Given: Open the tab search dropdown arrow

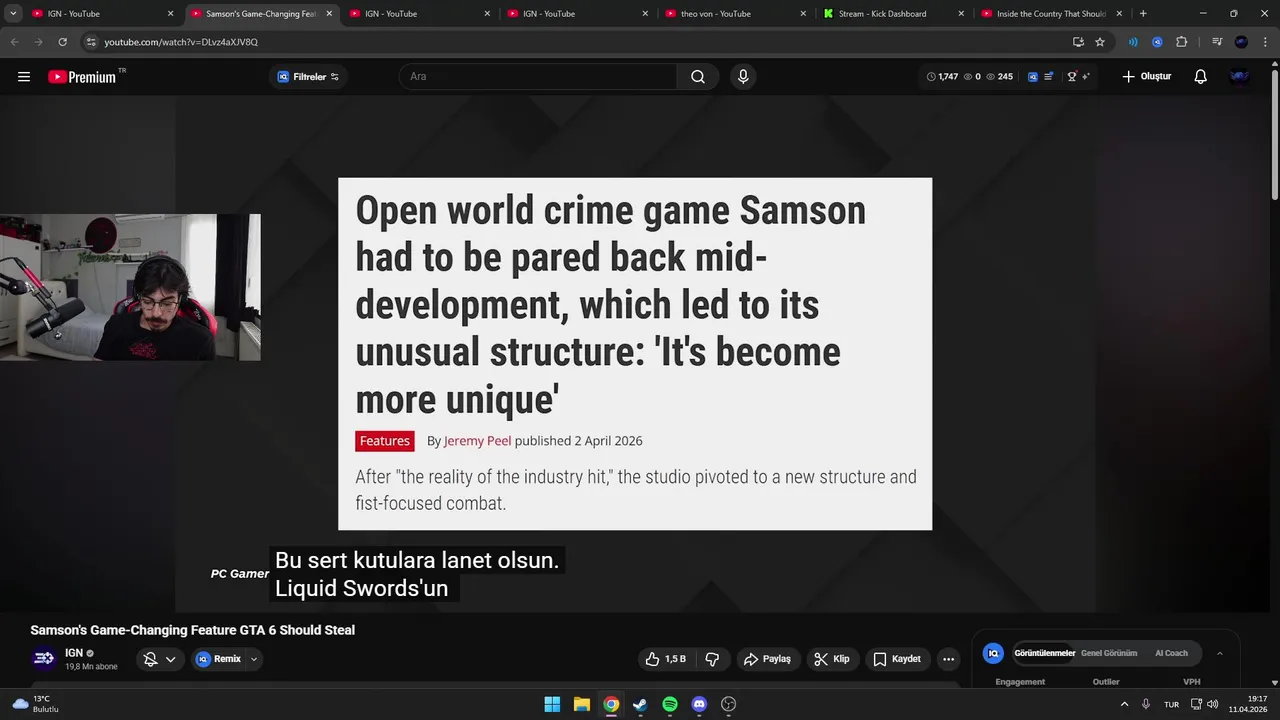Looking at the screenshot, I should click(13, 14).
